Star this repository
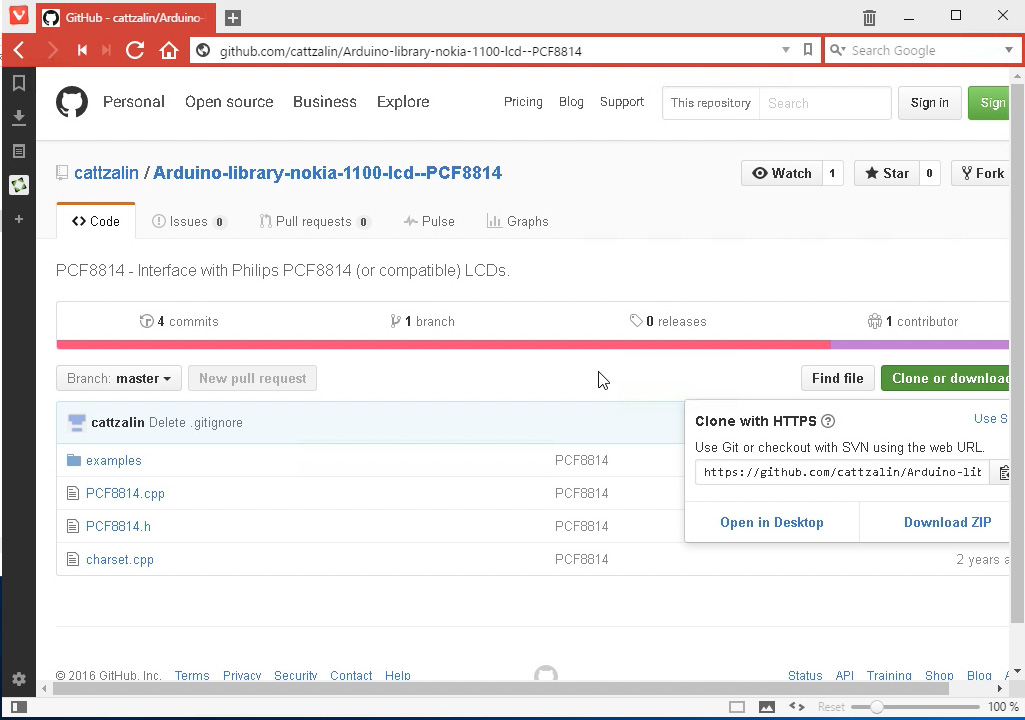 886,173
